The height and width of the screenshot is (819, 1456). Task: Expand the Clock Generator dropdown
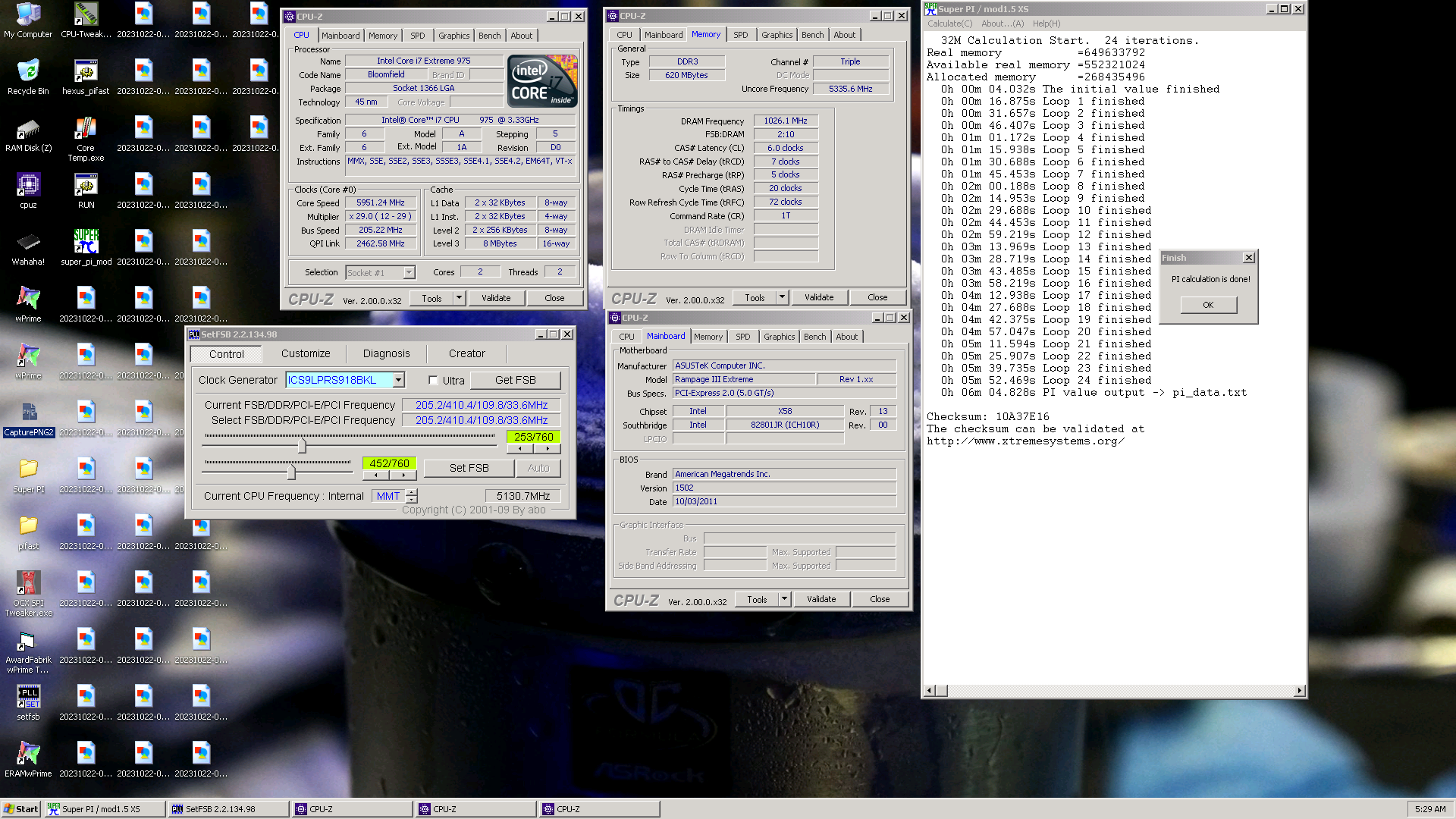[x=399, y=380]
